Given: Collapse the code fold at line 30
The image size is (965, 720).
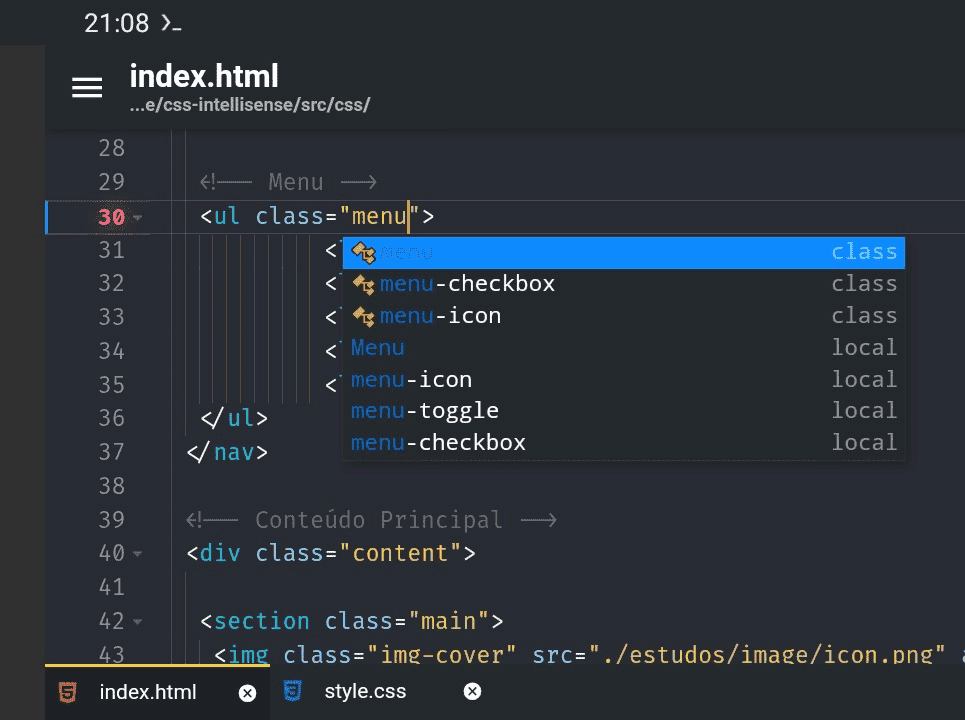Looking at the screenshot, I should 137,218.
